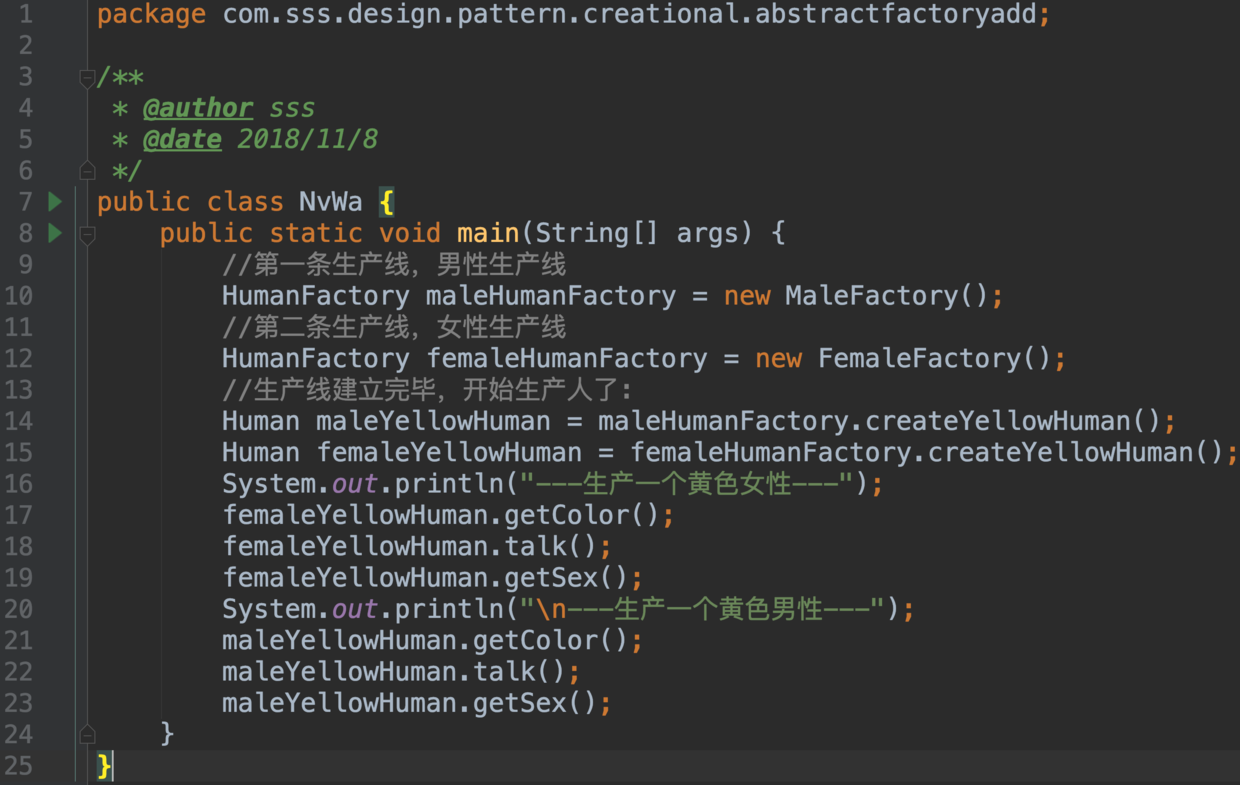Click the variable femaleHumanFactory declared on line 12
This screenshot has height=785, width=1240.
pyautogui.click(x=567, y=358)
